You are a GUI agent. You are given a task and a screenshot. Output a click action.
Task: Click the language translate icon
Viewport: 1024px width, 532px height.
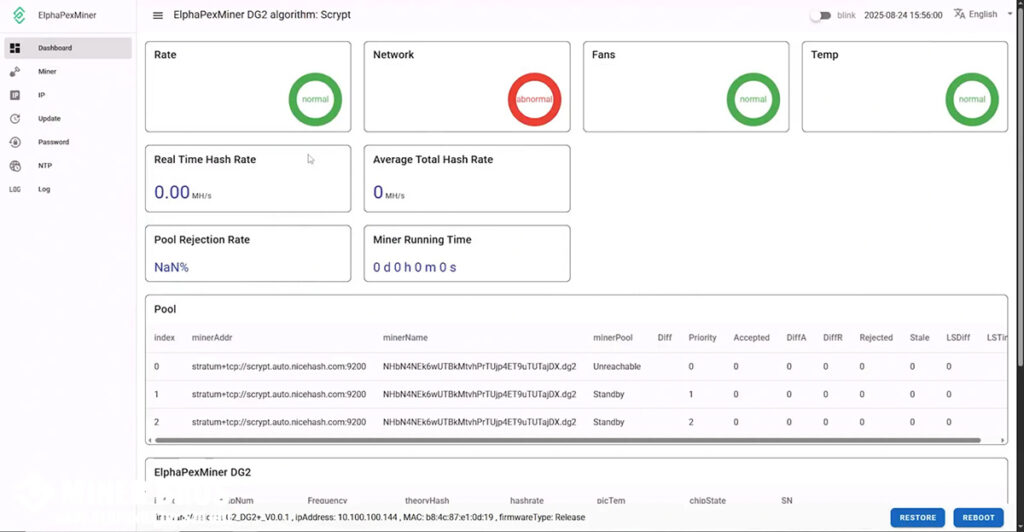click(960, 14)
